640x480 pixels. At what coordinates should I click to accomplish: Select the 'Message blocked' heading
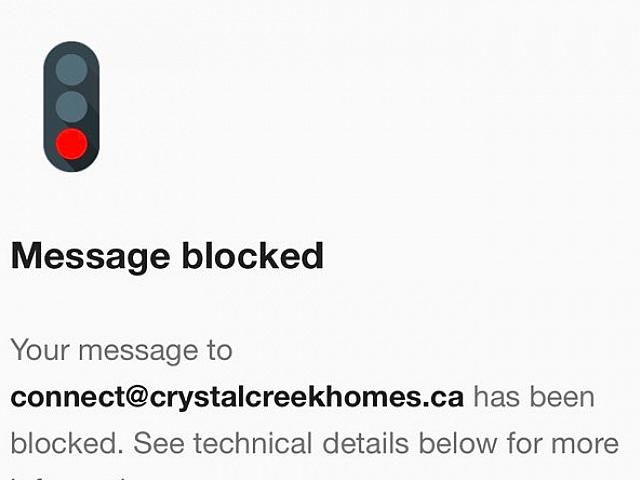click(x=167, y=257)
